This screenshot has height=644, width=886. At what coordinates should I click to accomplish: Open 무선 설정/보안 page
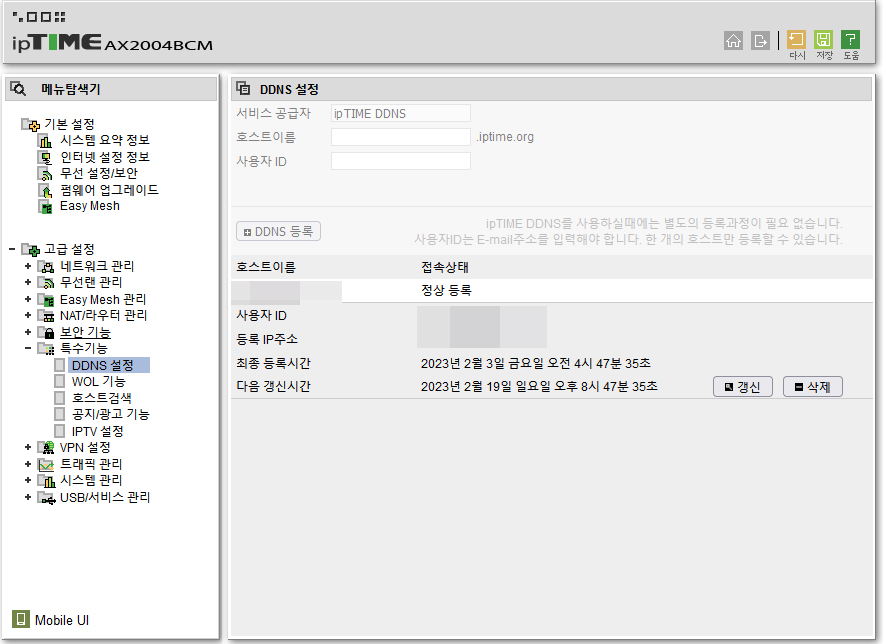[x=99, y=173]
